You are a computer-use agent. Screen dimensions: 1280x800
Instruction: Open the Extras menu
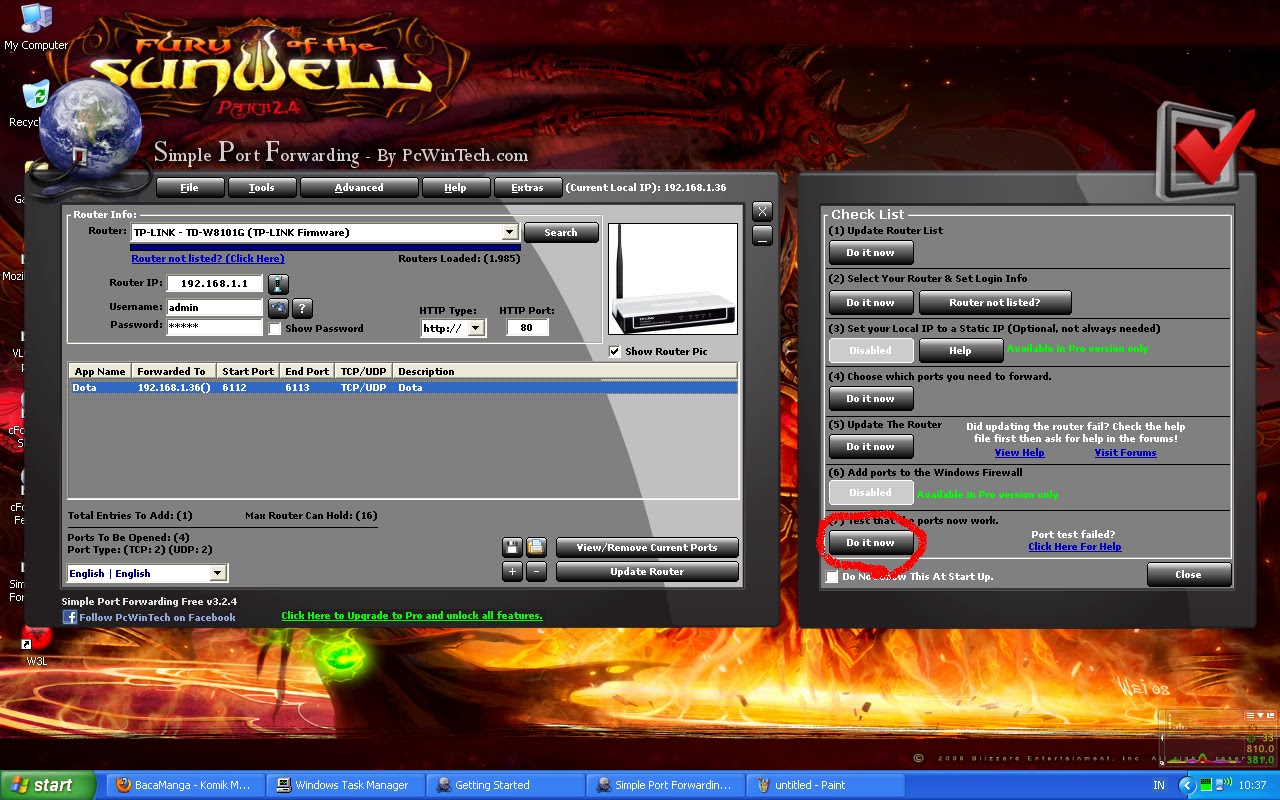click(527, 187)
